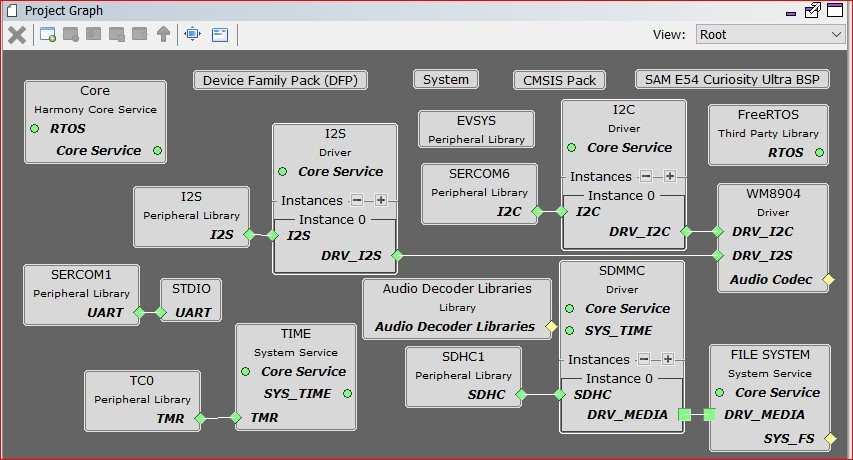
Task: Click the SDHC diamond on SDMMC Instance 0
Action: [x=560, y=395]
